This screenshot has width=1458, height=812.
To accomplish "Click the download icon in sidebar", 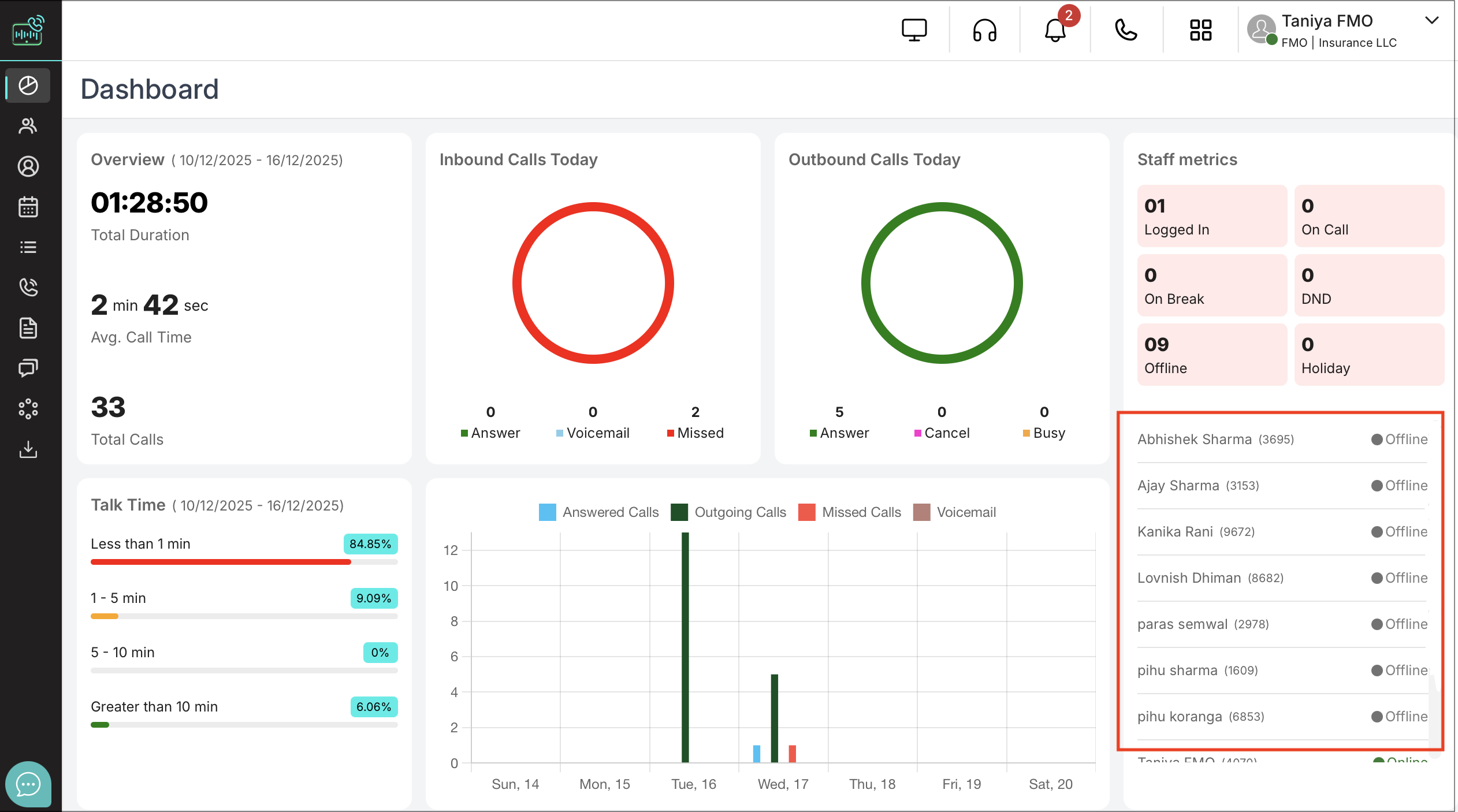I will (28, 449).
